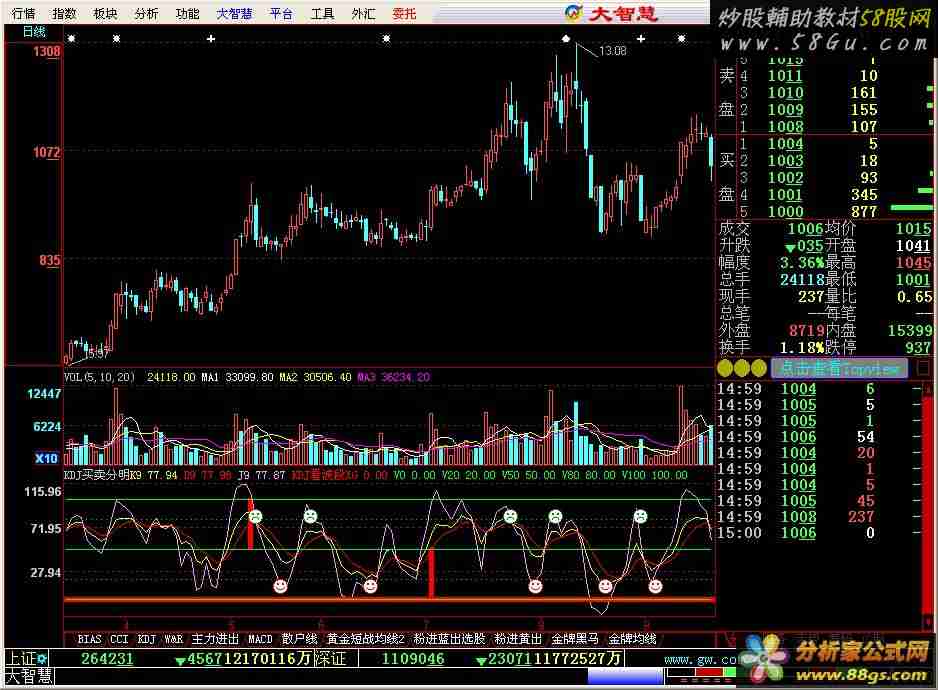Click the blue progress bar in status bar
This screenshot has width=938, height=690.
[626, 676]
